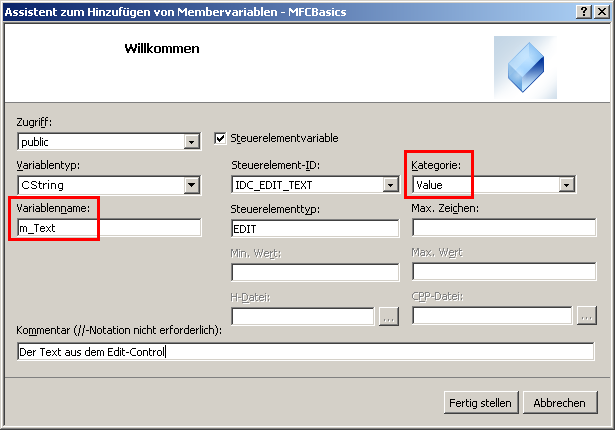Open help with the question mark button

point(584,12)
